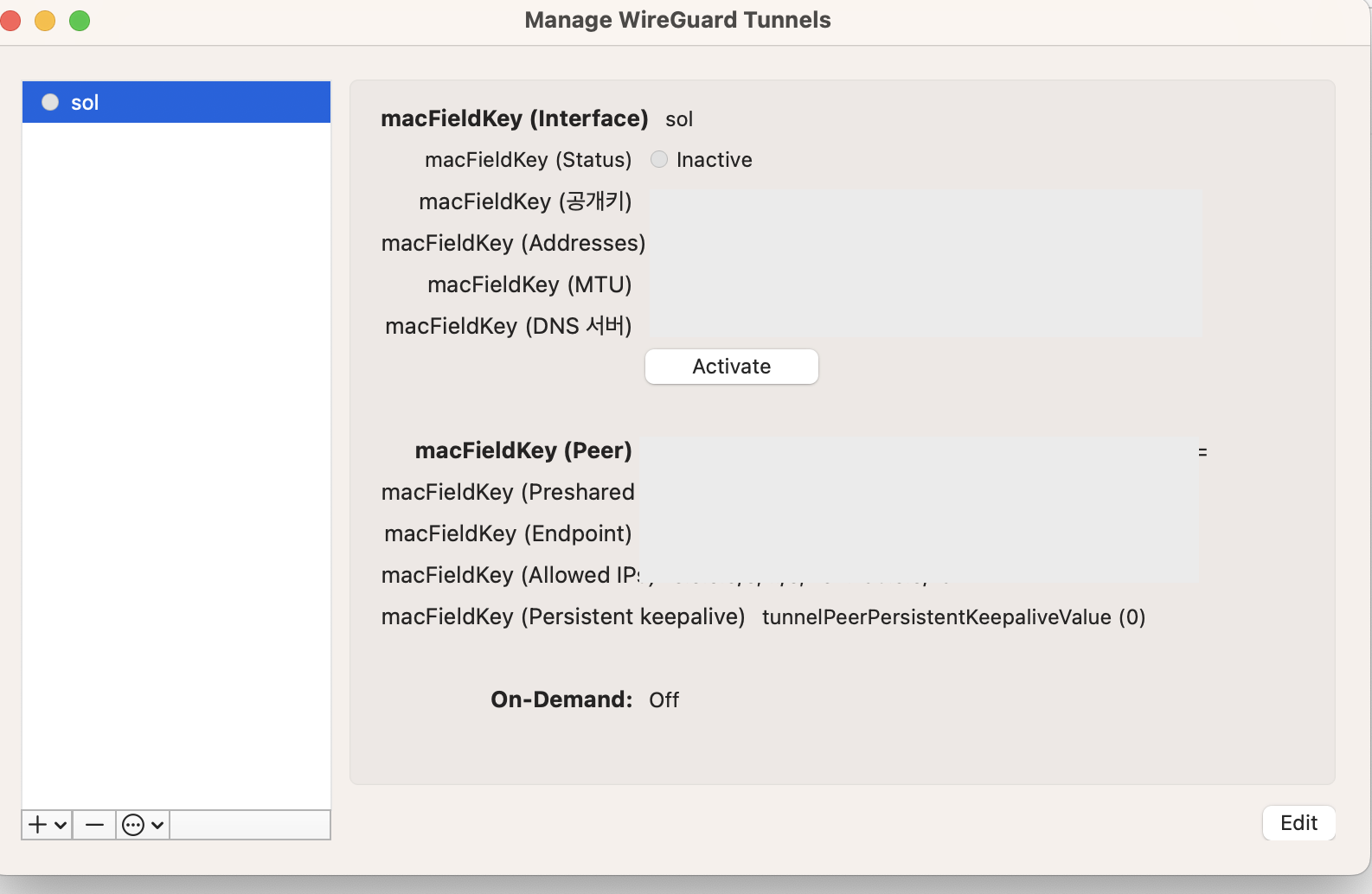Click the macFieldKey (DNS 서버) label
This screenshot has height=894, width=1372.
click(x=509, y=326)
